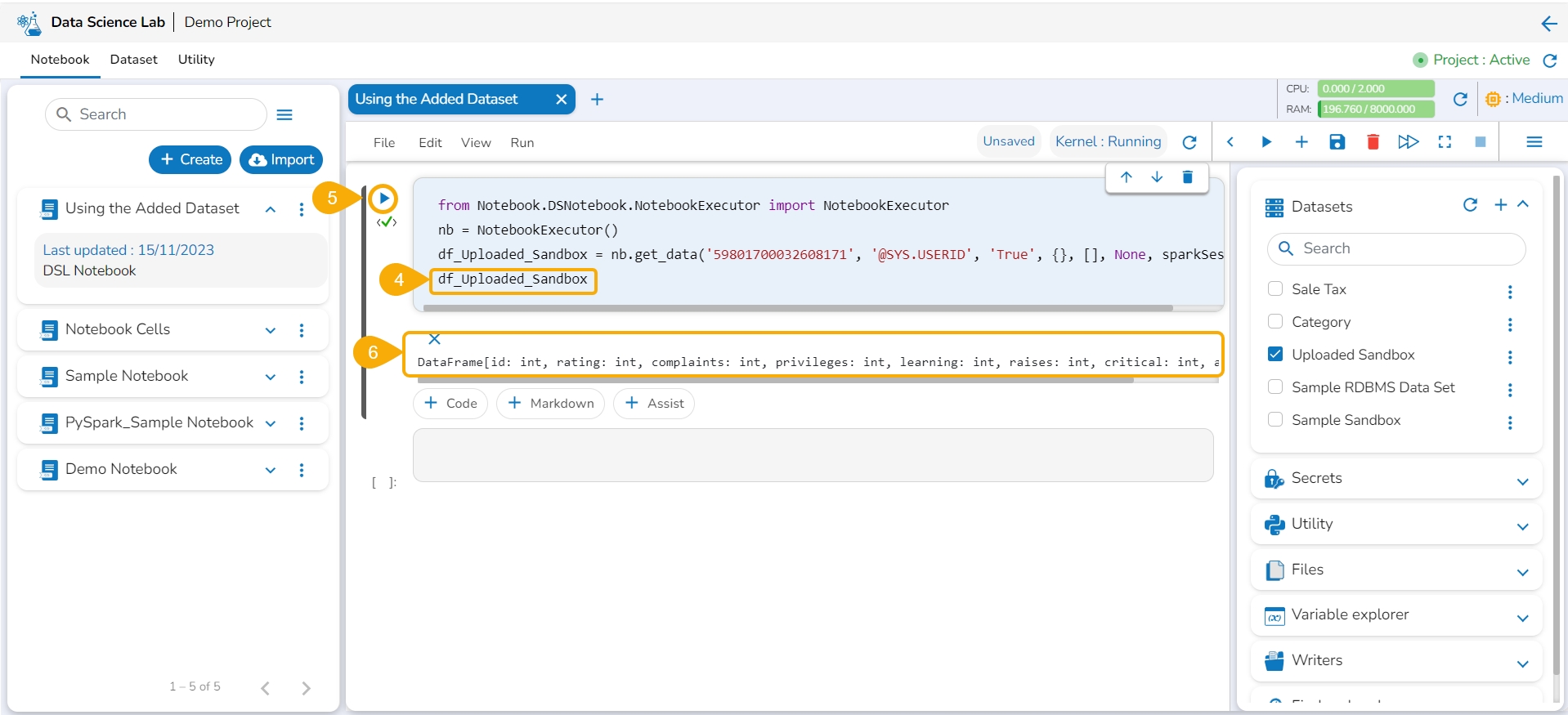Viewport: 1568px width, 715px height.
Task: Click the Create notebook button
Action: coord(190,159)
